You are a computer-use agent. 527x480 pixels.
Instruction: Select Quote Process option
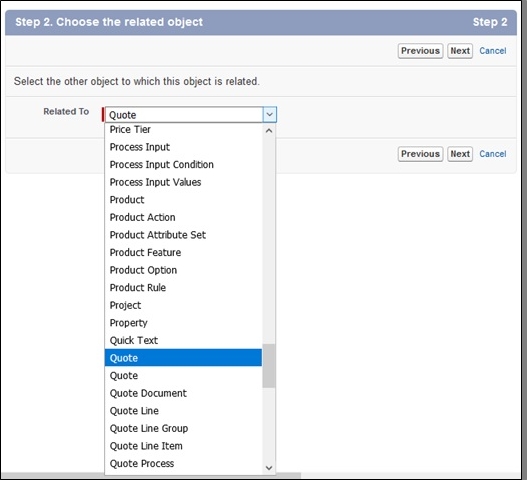click(183, 463)
